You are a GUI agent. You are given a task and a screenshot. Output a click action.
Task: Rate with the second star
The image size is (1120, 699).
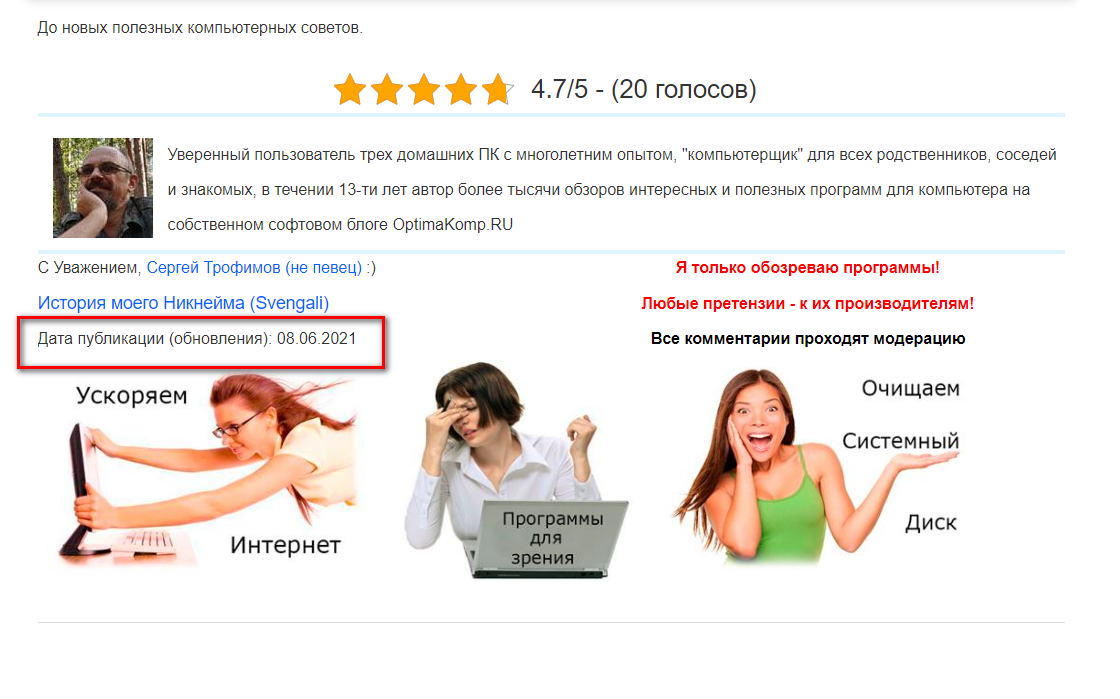click(x=387, y=90)
